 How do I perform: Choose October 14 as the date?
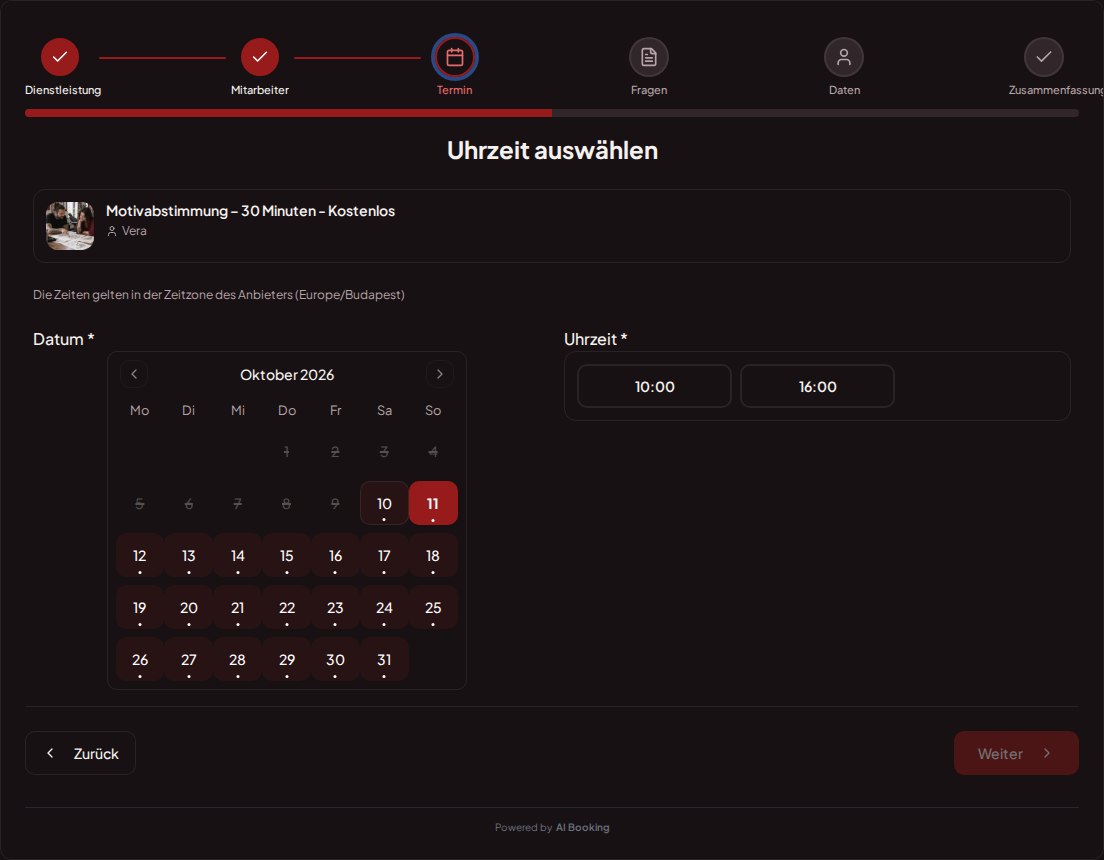(237, 556)
